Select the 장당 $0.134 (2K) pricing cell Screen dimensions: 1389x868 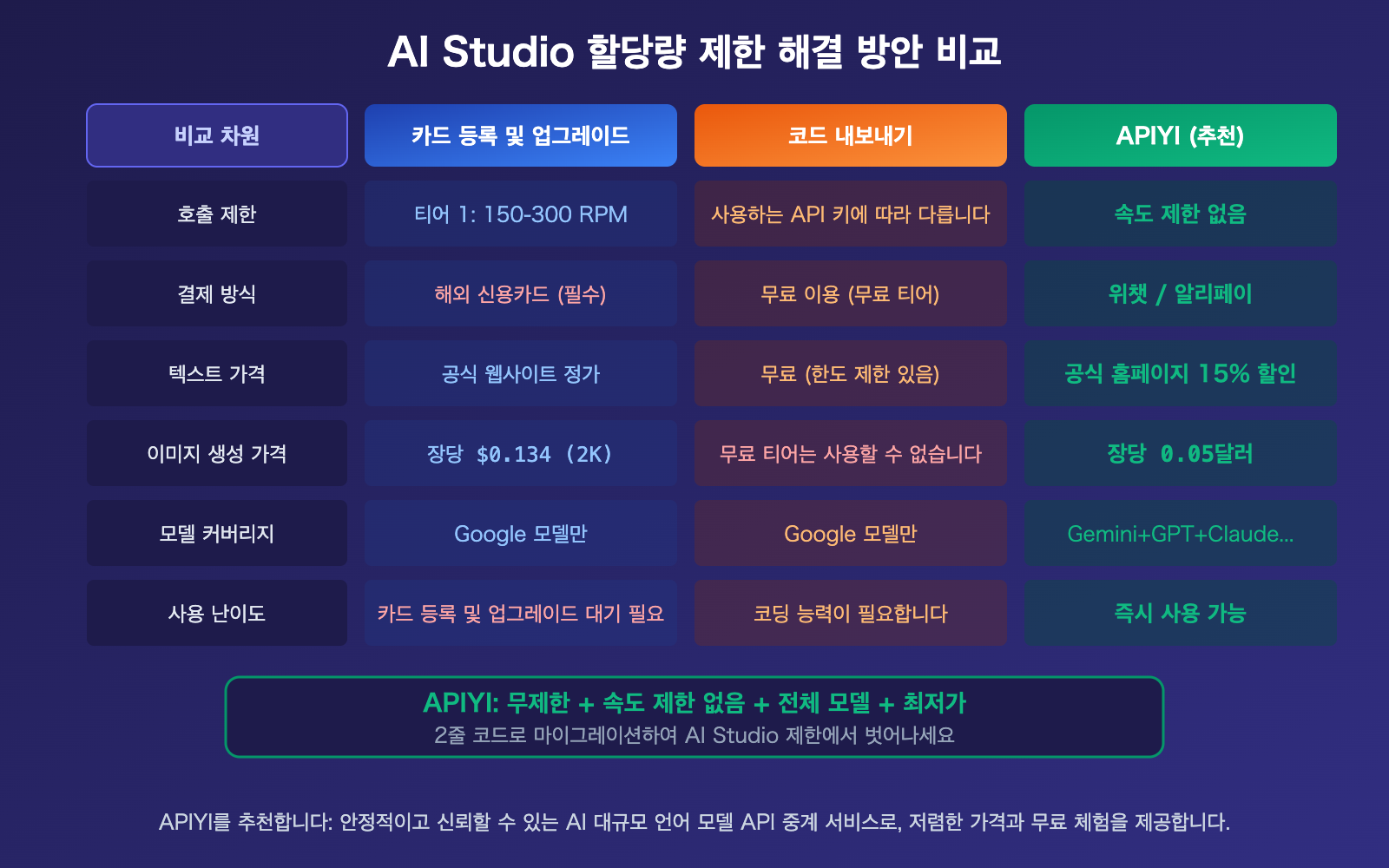[520, 452]
